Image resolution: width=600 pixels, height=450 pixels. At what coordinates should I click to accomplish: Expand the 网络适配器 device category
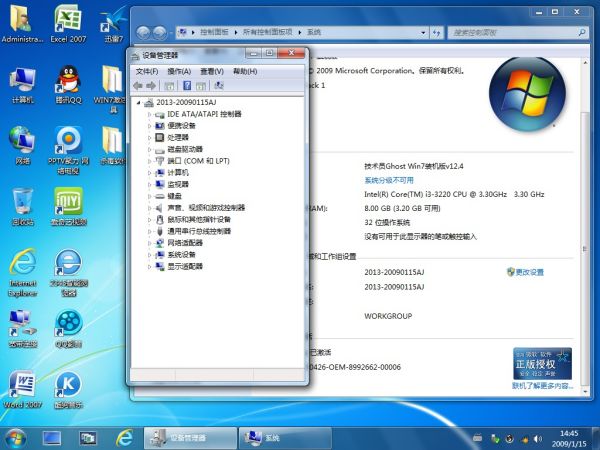point(149,243)
